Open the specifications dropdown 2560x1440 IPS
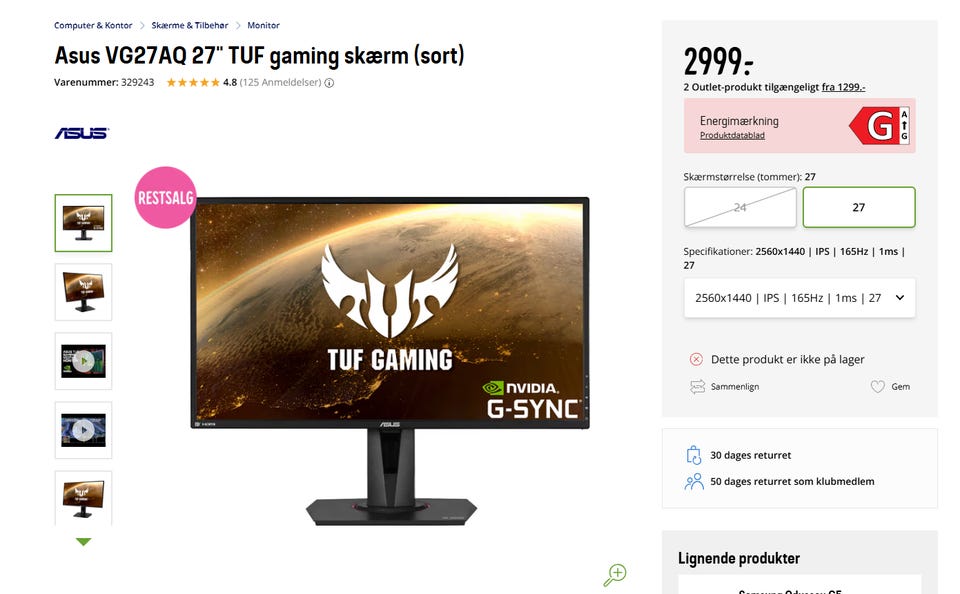 coord(800,298)
